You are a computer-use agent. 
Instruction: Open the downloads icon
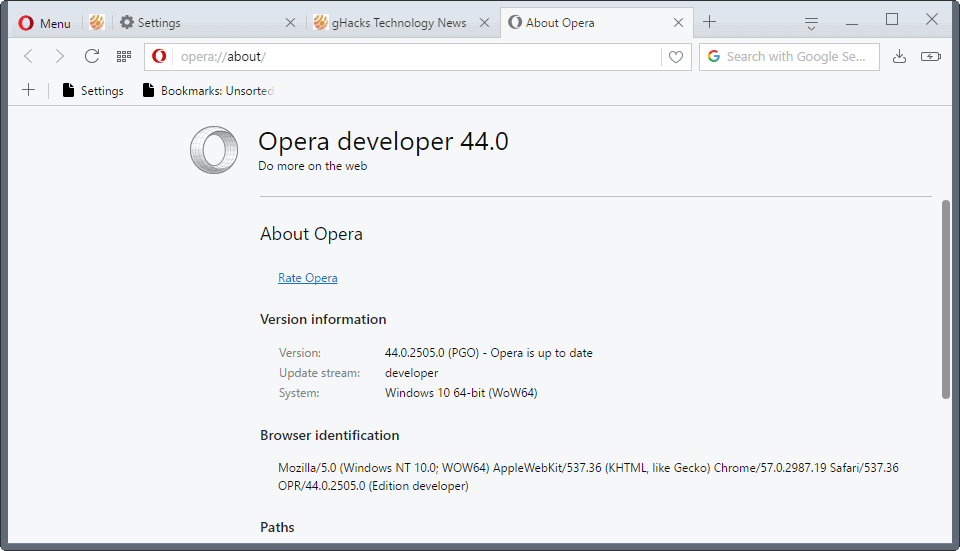(x=899, y=56)
